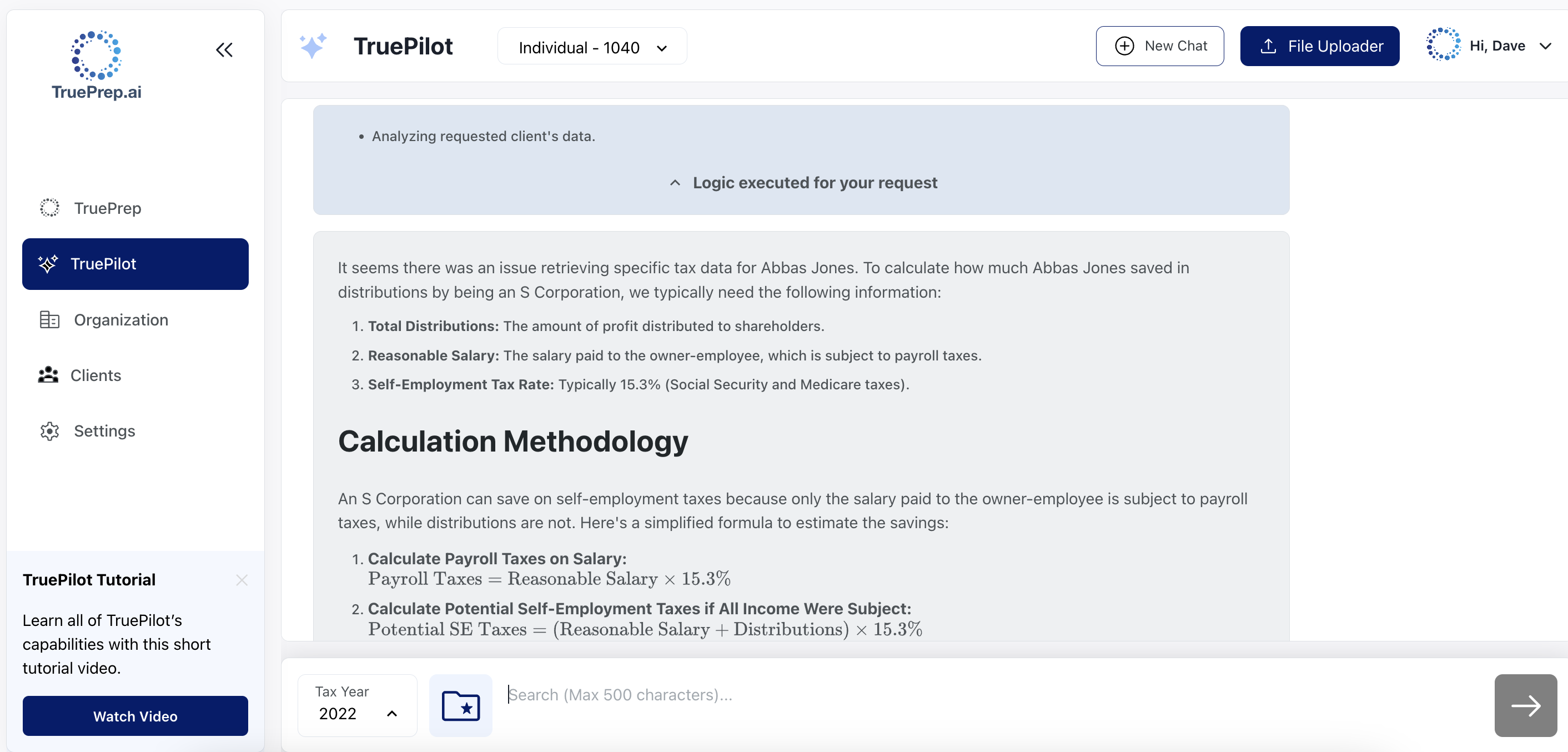Select TruePilot in the sidebar
1568x752 pixels.
point(135,264)
